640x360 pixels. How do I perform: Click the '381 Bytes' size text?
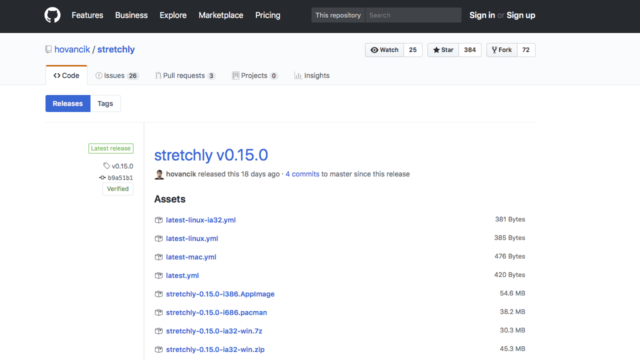click(510, 219)
